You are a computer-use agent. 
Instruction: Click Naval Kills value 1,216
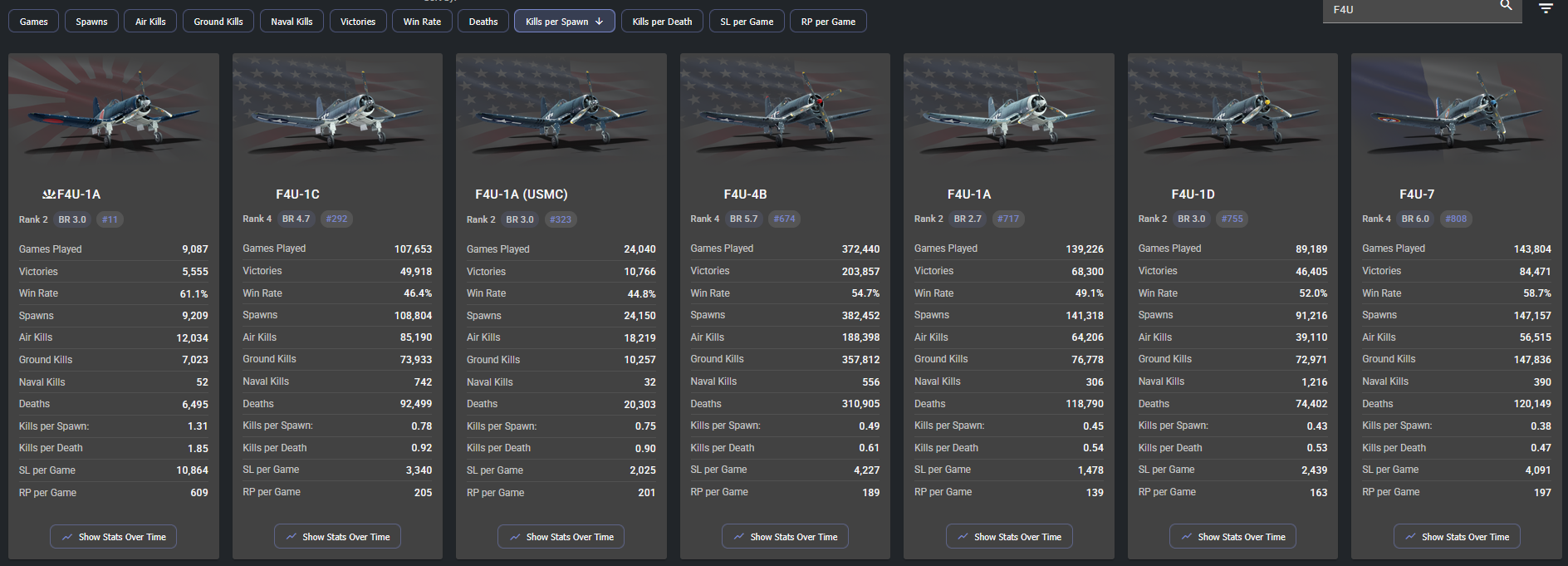pos(1315,381)
